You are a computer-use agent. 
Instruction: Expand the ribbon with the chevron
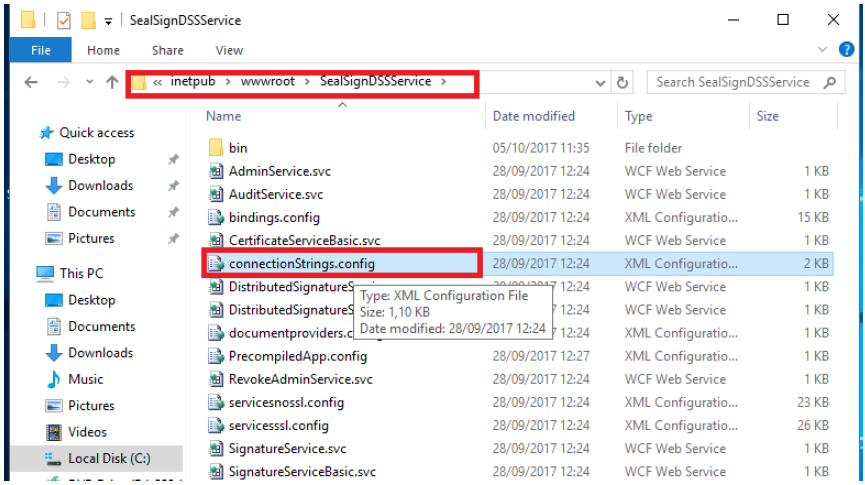click(x=822, y=50)
